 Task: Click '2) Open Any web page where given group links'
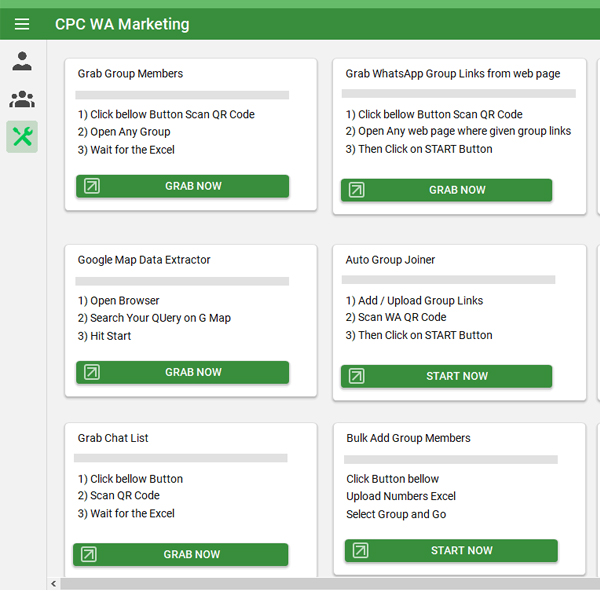(x=458, y=131)
